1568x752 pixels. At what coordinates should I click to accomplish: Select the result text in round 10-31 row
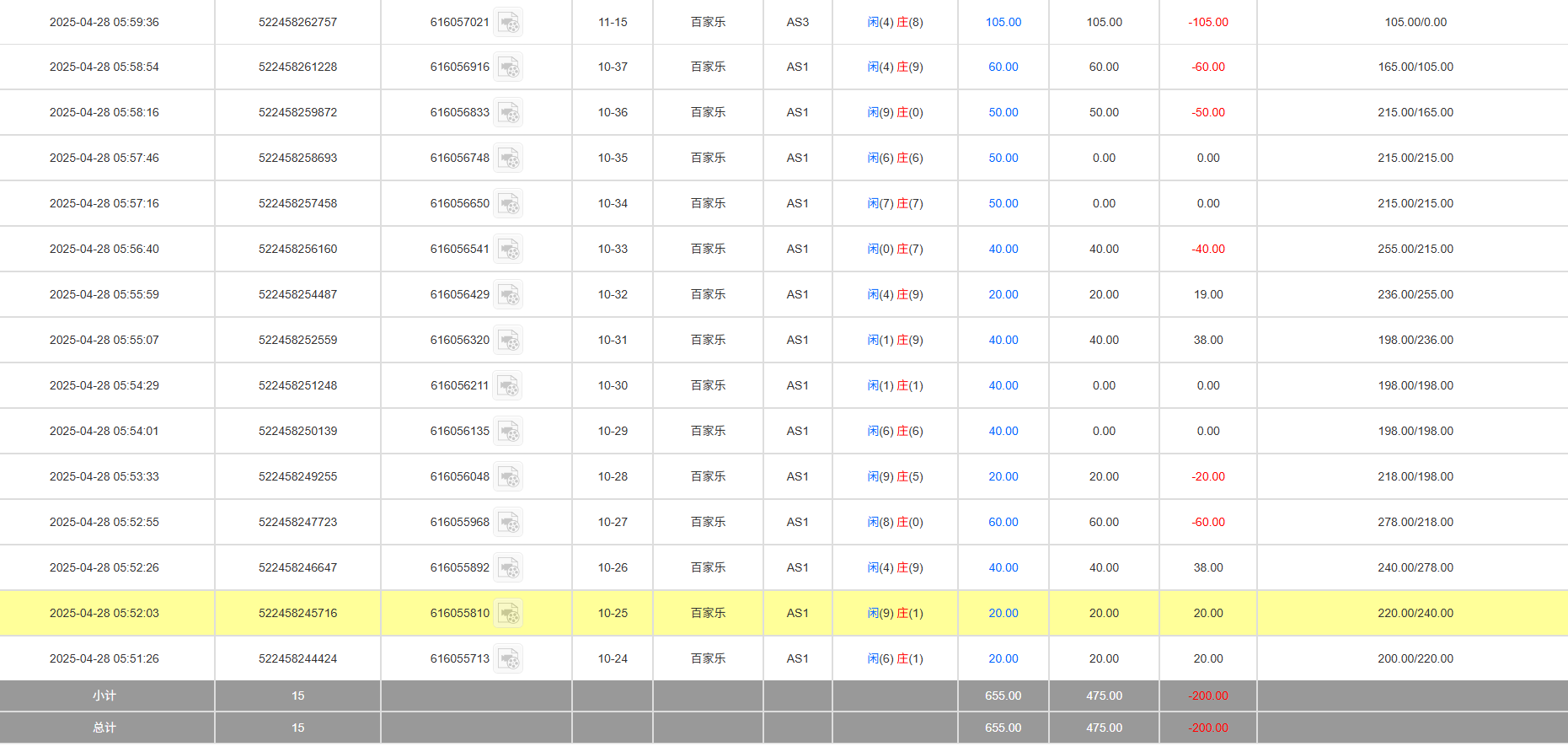pyautogui.click(x=895, y=341)
